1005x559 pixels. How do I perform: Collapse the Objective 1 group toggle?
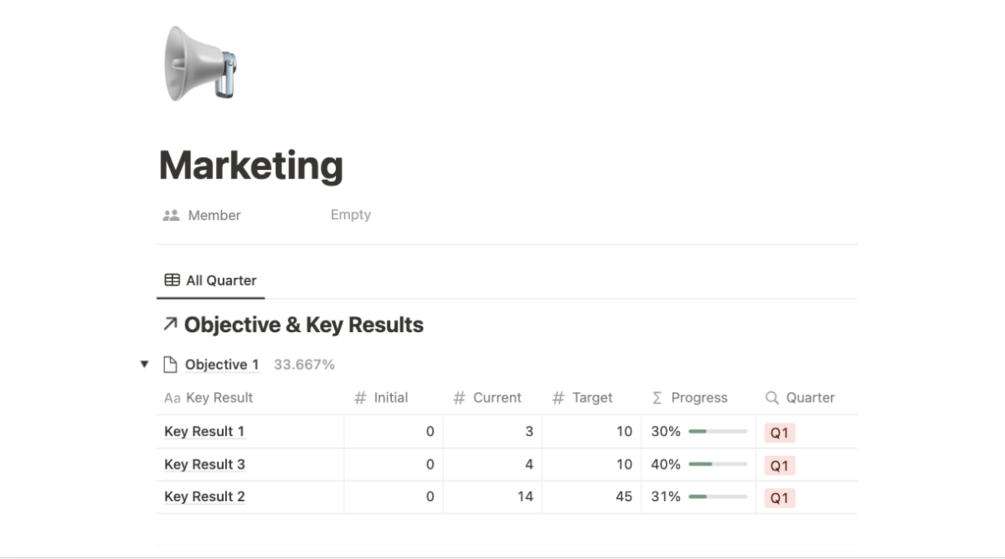point(144,364)
